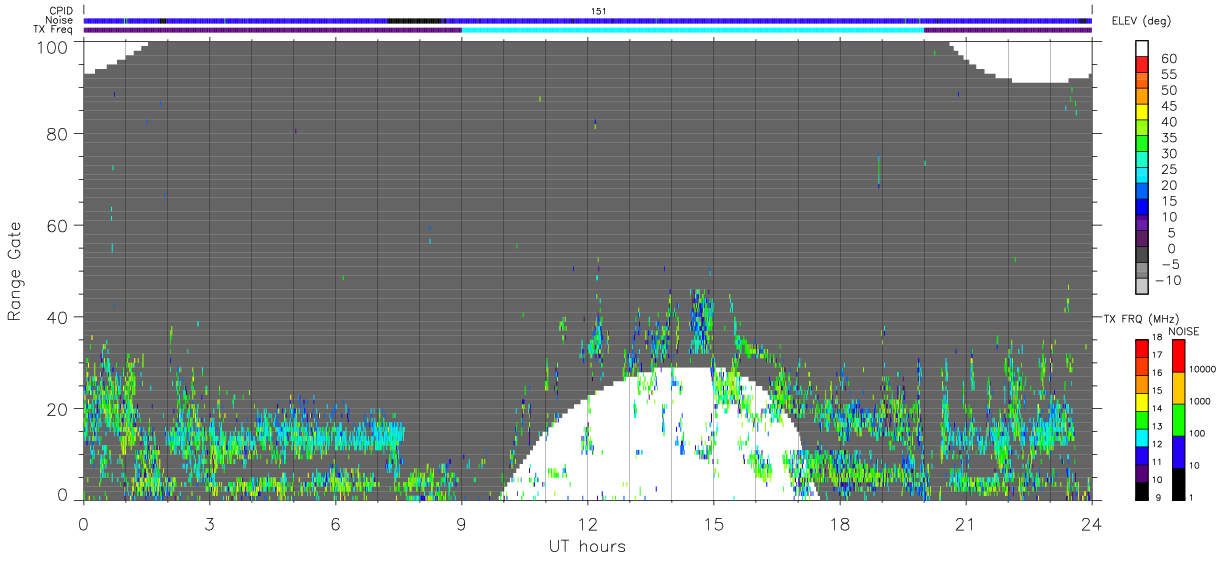
Task: Click Range Gate axis tick label 20
Action: [x=57, y=409]
